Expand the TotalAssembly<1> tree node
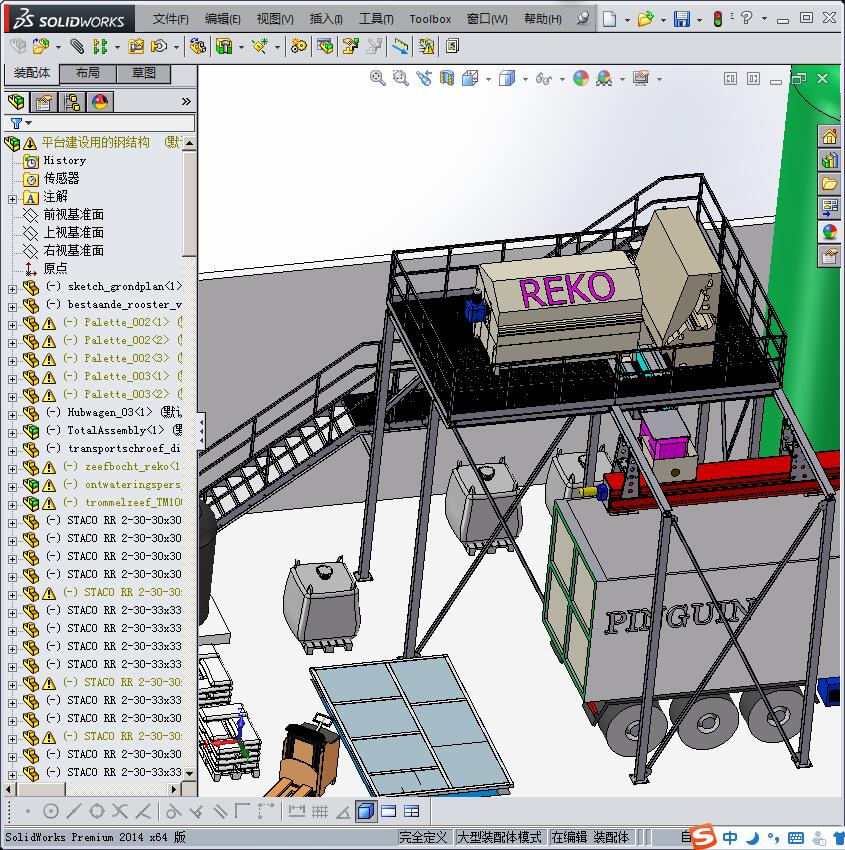This screenshot has height=850, width=845. (x=12, y=433)
